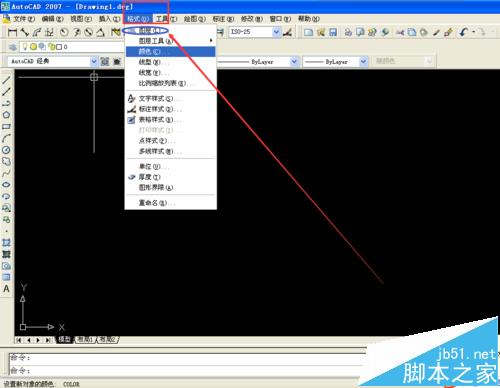Click the Aligned dimension icon

[x=25, y=32]
